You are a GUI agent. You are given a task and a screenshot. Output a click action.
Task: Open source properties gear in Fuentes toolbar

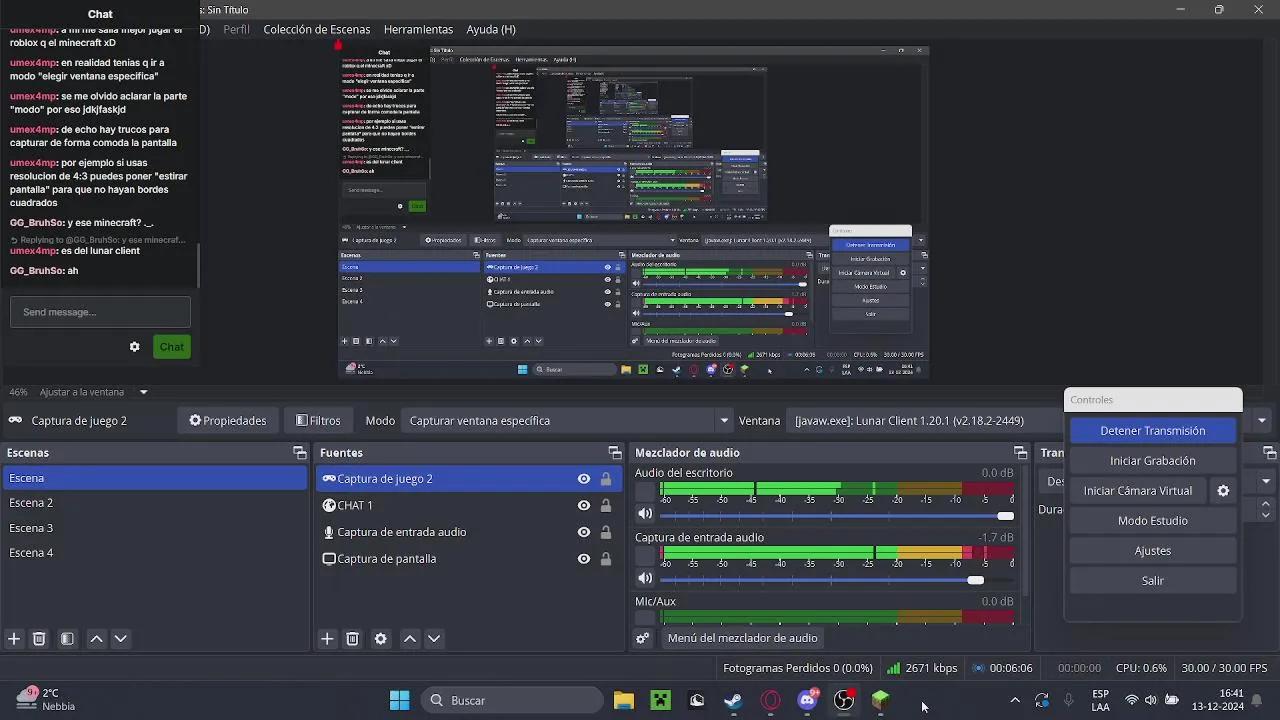click(x=380, y=638)
